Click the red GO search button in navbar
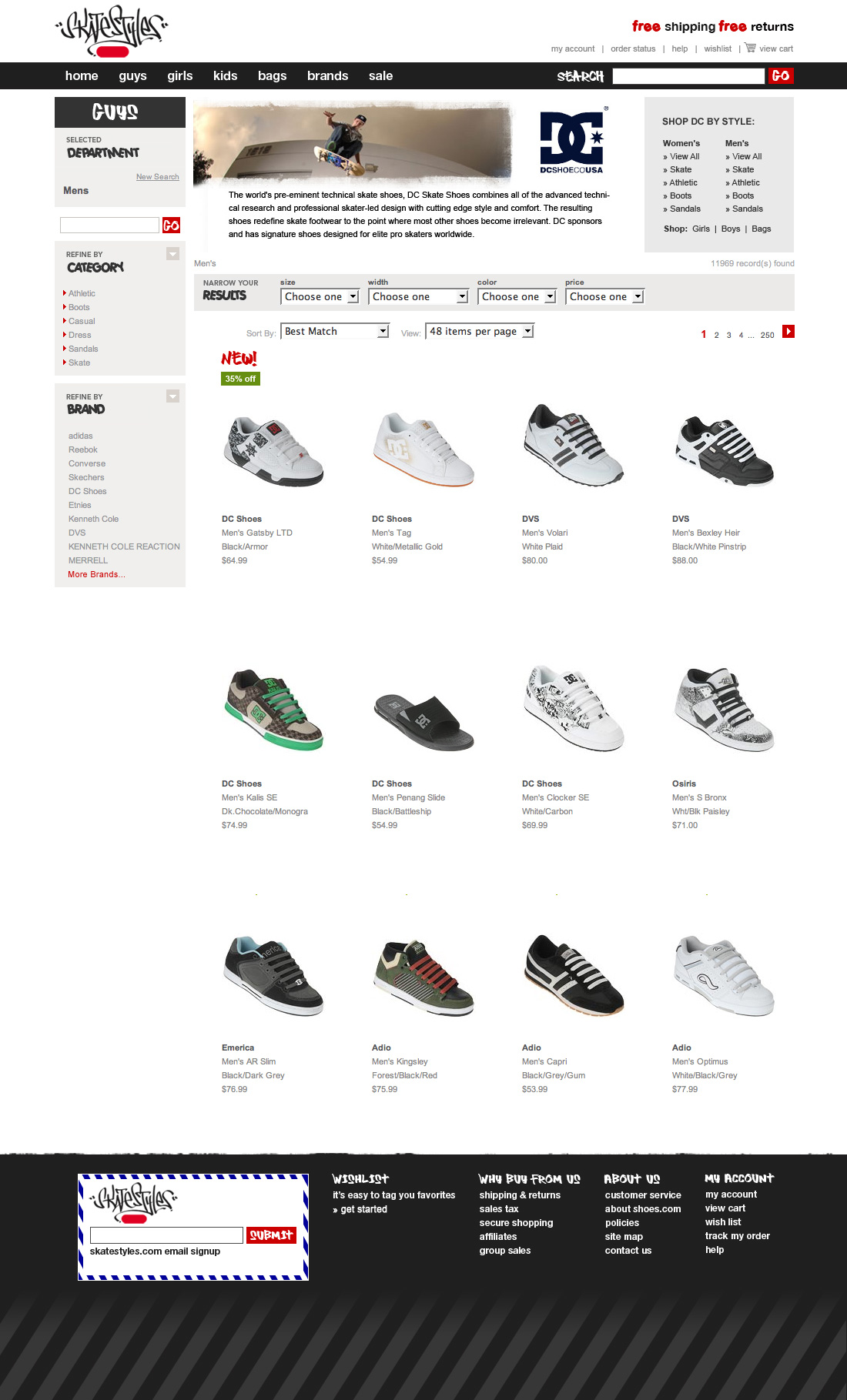The image size is (847, 1400). click(x=781, y=75)
